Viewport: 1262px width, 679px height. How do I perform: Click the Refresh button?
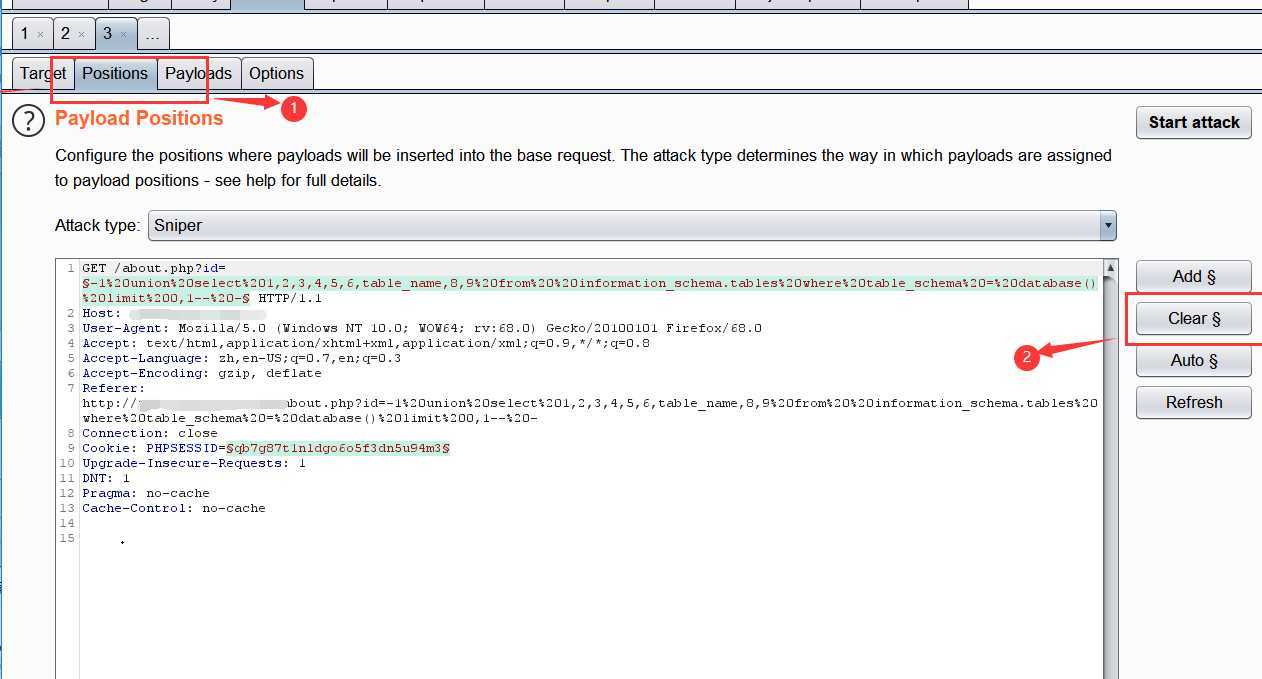pos(1194,402)
